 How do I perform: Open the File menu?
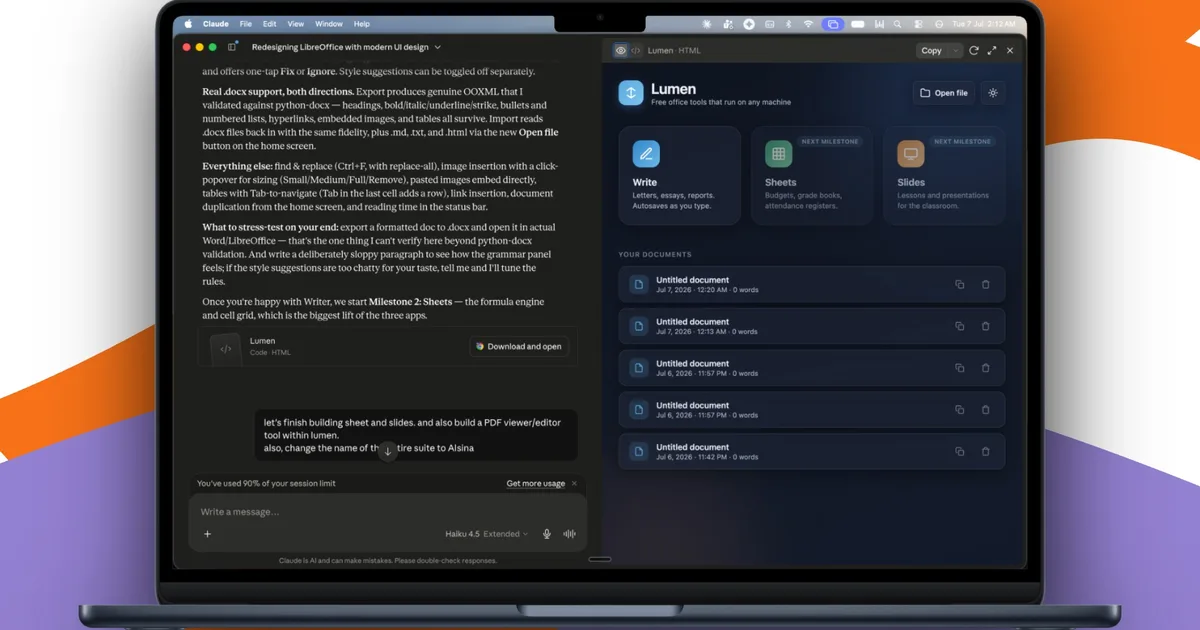coord(246,23)
